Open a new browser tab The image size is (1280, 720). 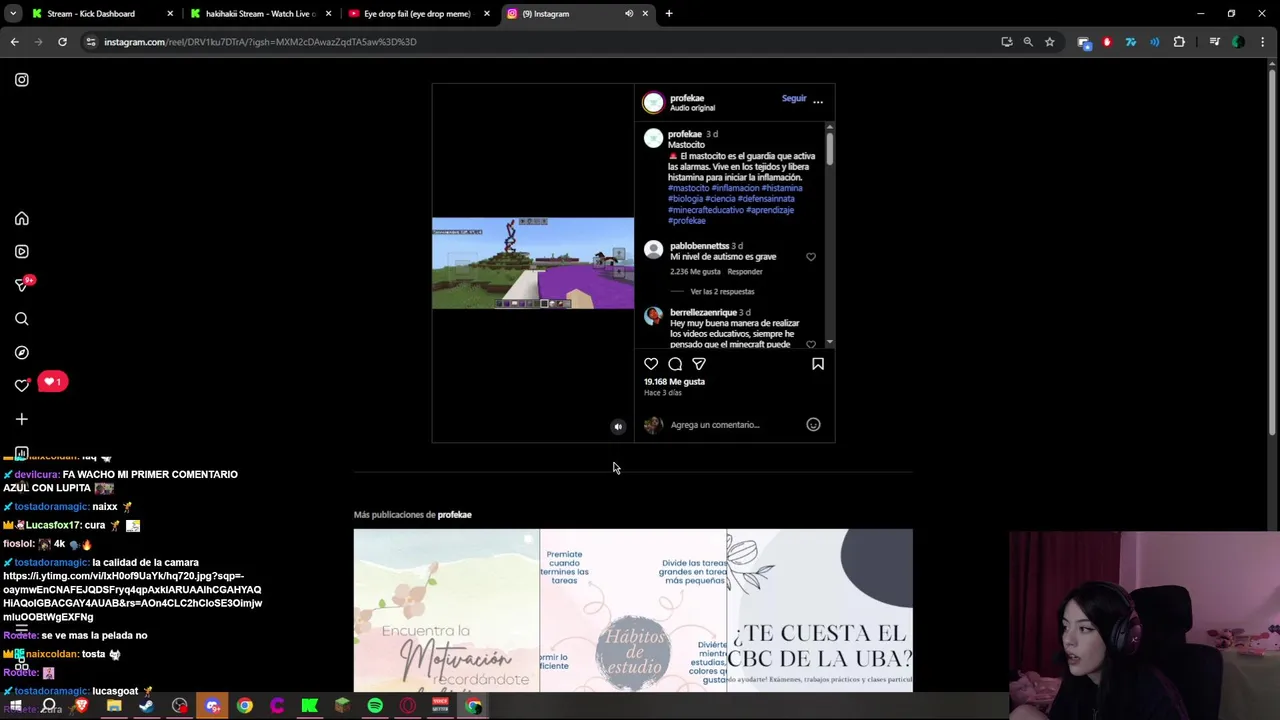[669, 14]
